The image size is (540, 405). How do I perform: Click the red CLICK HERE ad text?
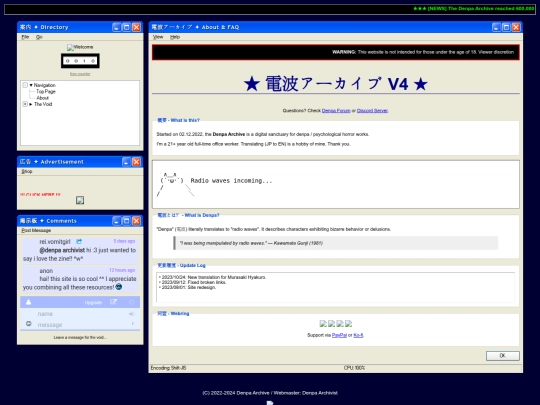point(40,195)
